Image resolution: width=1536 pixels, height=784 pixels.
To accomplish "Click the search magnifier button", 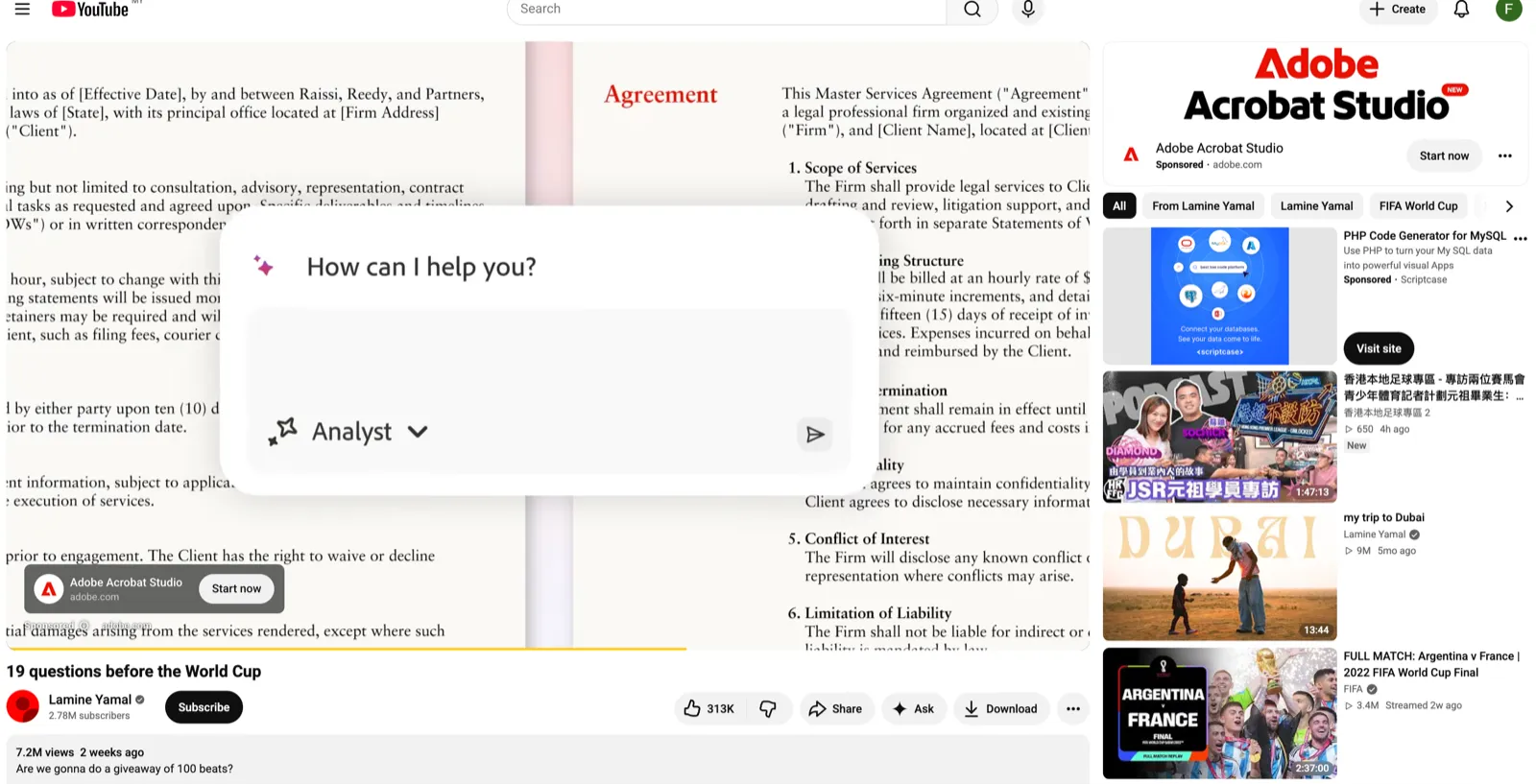I will point(972,10).
